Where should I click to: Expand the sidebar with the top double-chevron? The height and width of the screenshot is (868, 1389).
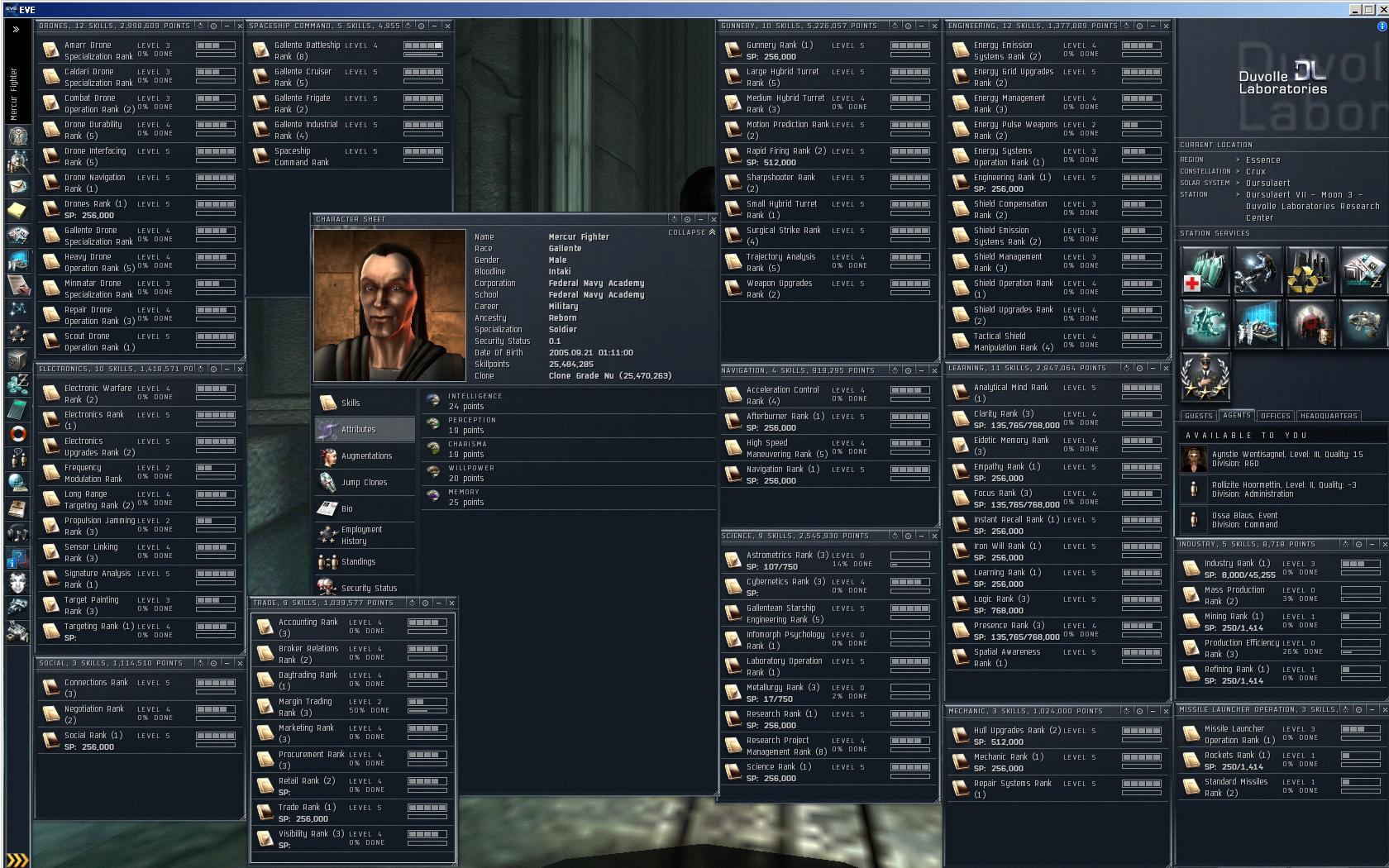[16, 29]
